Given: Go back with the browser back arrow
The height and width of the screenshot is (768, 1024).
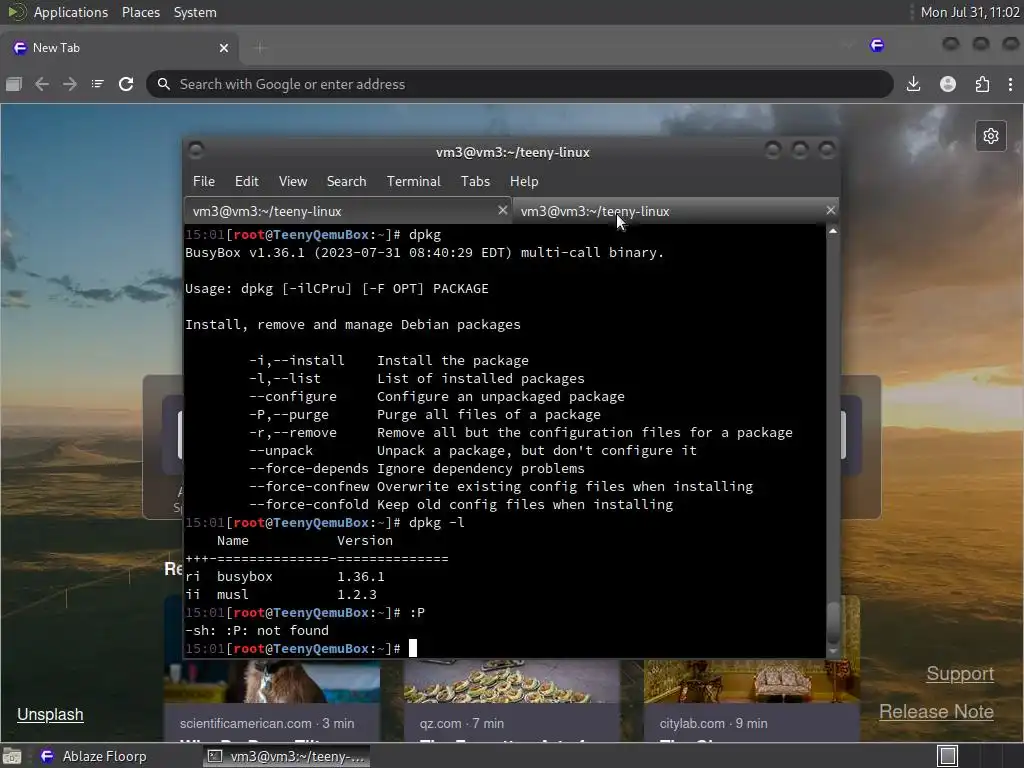Looking at the screenshot, I should click(42, 84).
